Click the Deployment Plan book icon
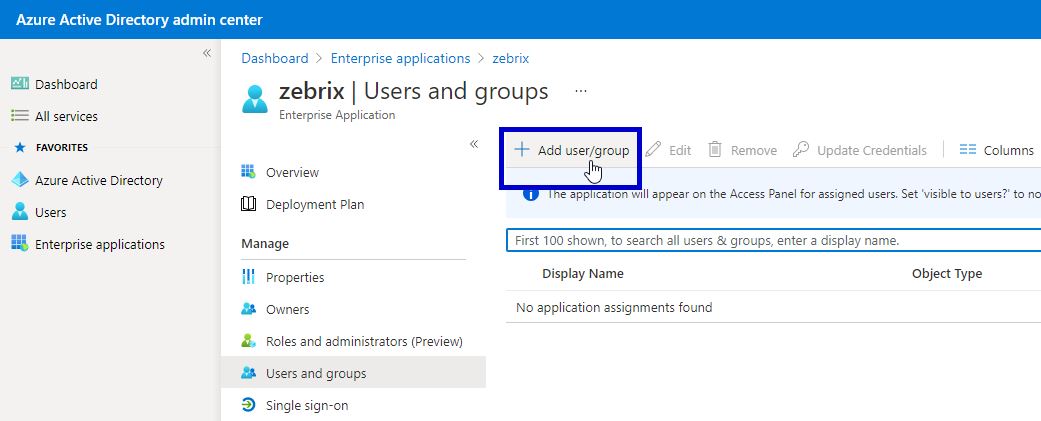Image resolution: width=1041 pixels, height=421 pixels. (248, 204)
